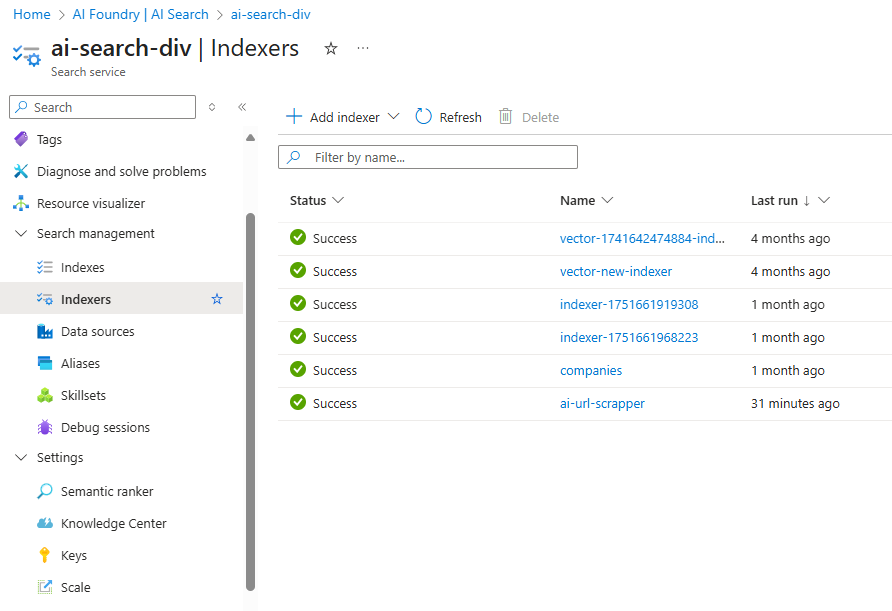This screenshot has height=611, width=892.
Task: Open the more options ellipsis next to title
Action: point(363,48)
